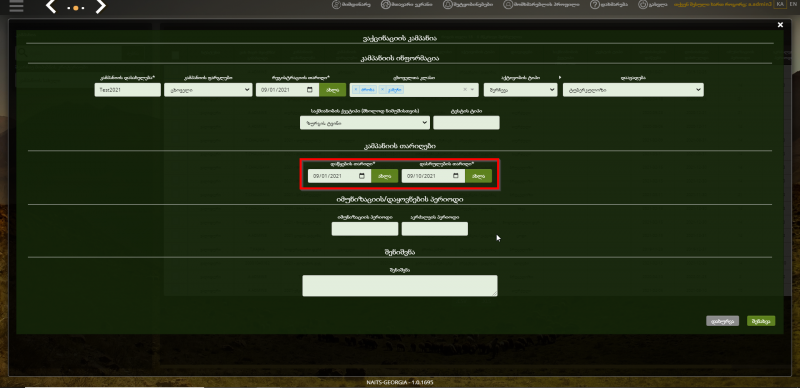The height and width of the screenshot is (388, 800).
Task: Remove the second blue tag in animal class multiselect
Action: coord(382,89)
